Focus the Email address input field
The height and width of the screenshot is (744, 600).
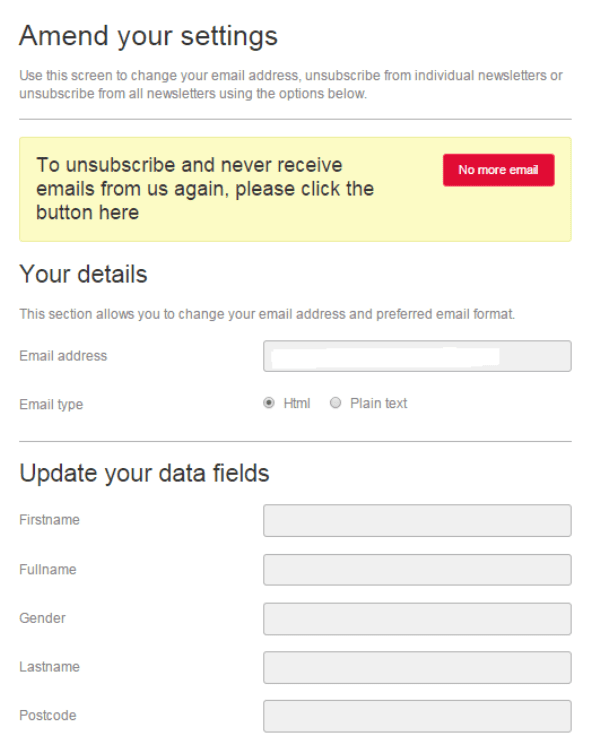417,356
